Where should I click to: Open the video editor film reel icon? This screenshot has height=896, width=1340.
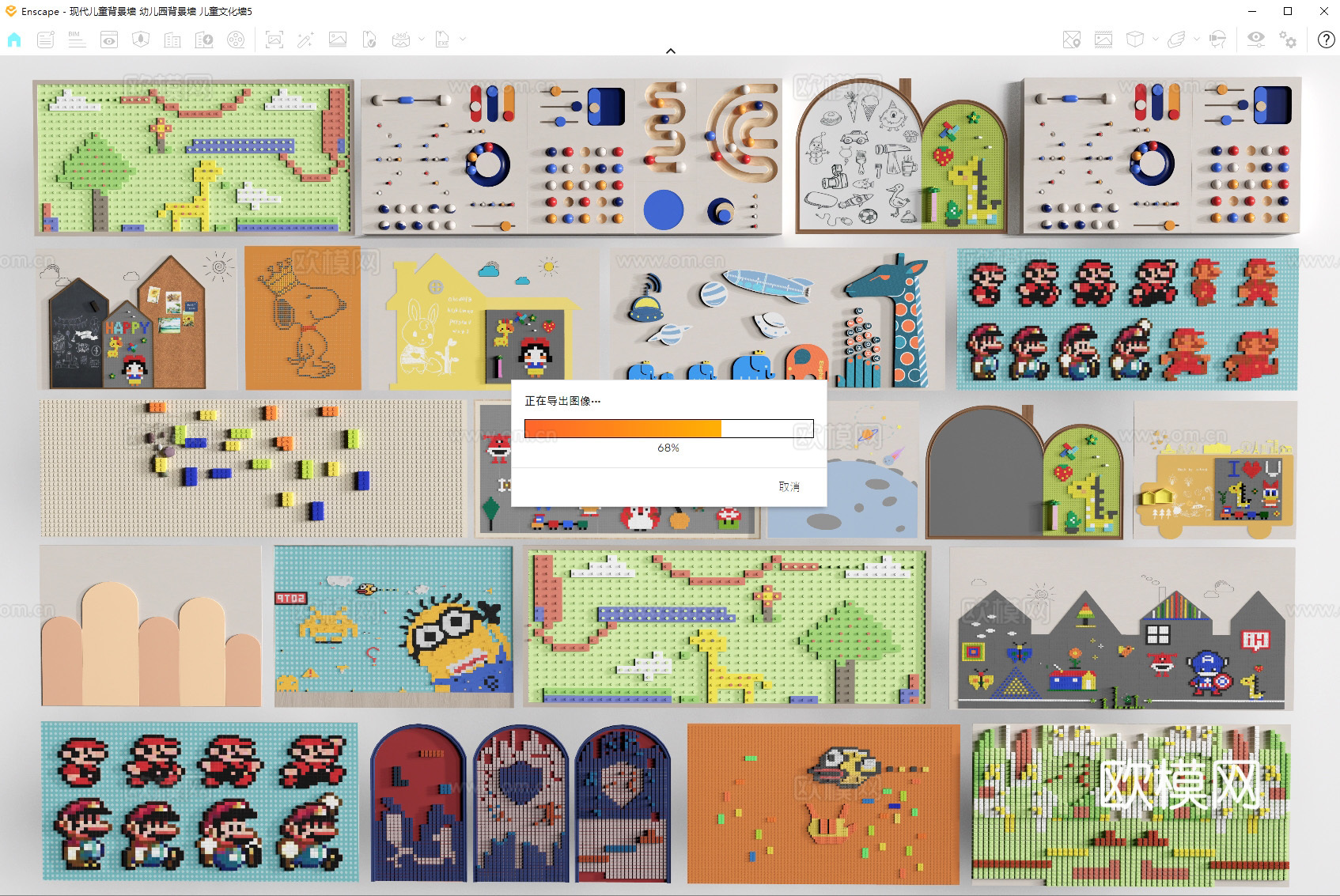click(x=236, y=40)
